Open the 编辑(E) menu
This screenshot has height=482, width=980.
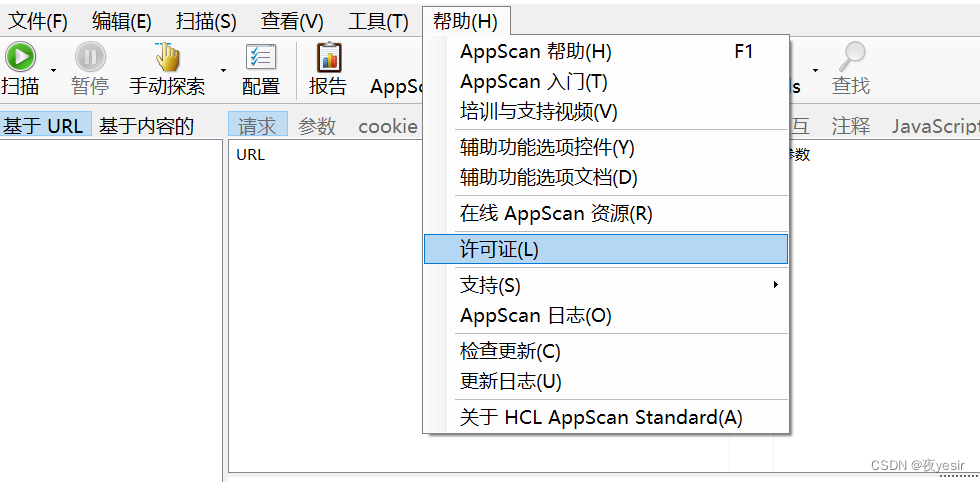pyautogui.click(x=122, y=22)
